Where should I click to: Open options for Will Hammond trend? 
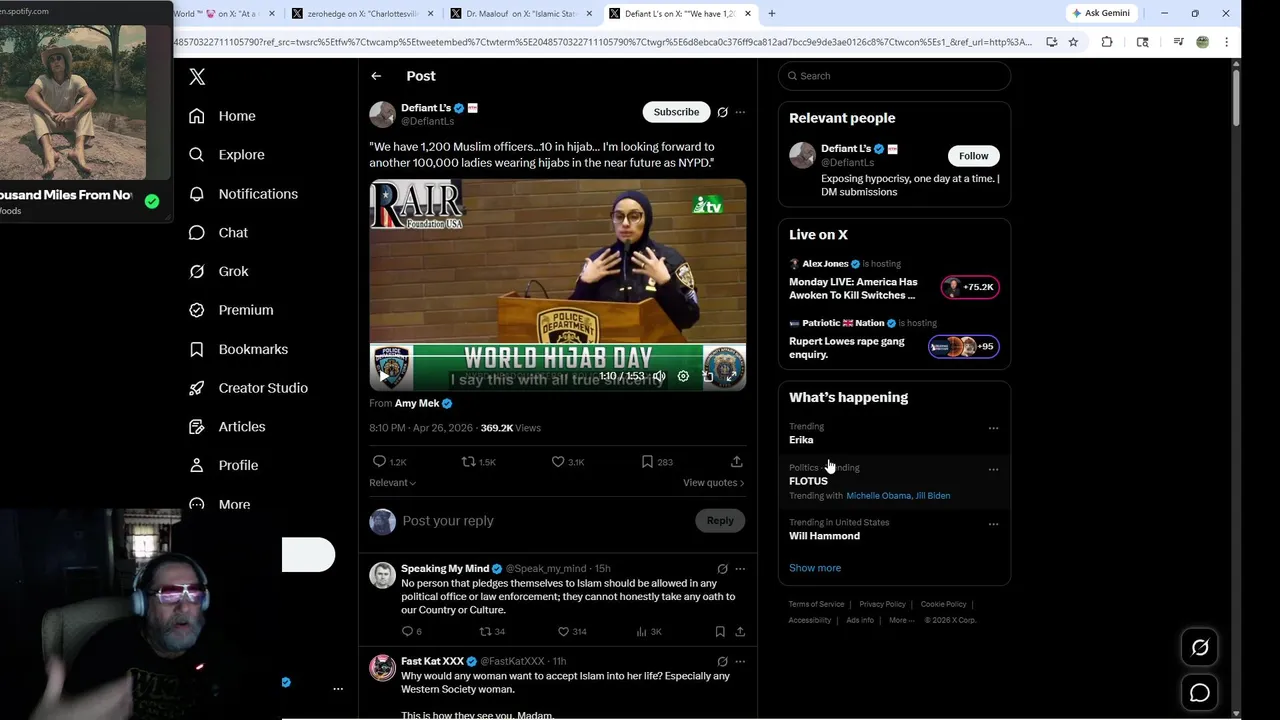click(x=993, y=524)
